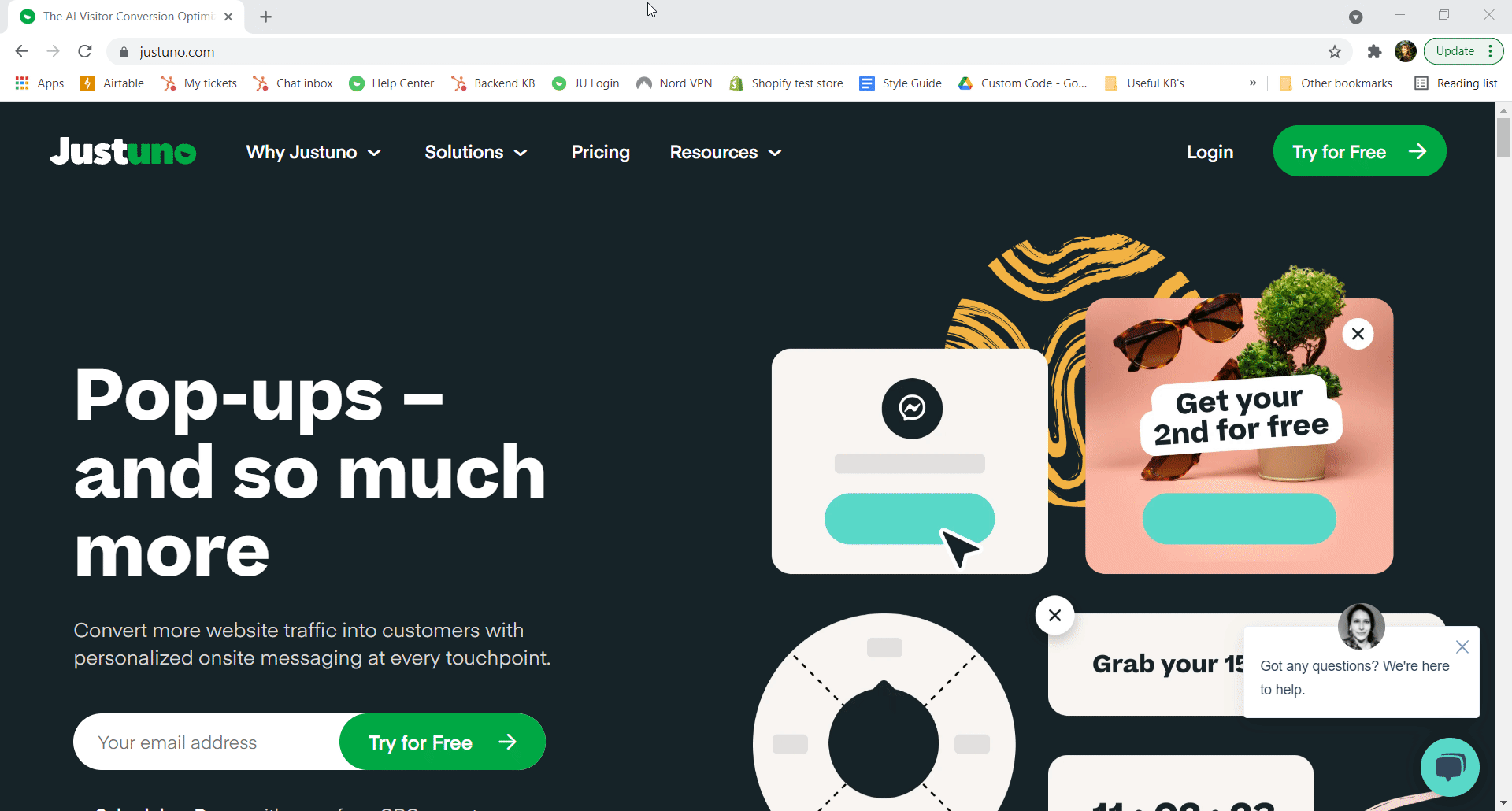Click the Justuno logo
This screenshot has width=1512, height=811.
point(123,151)
